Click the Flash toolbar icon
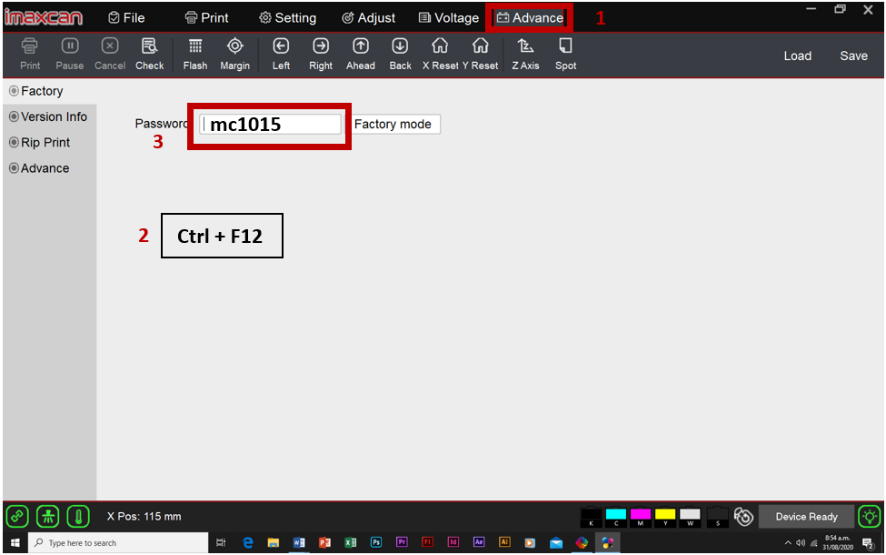 pyautogui.click(x=195, y=54)
